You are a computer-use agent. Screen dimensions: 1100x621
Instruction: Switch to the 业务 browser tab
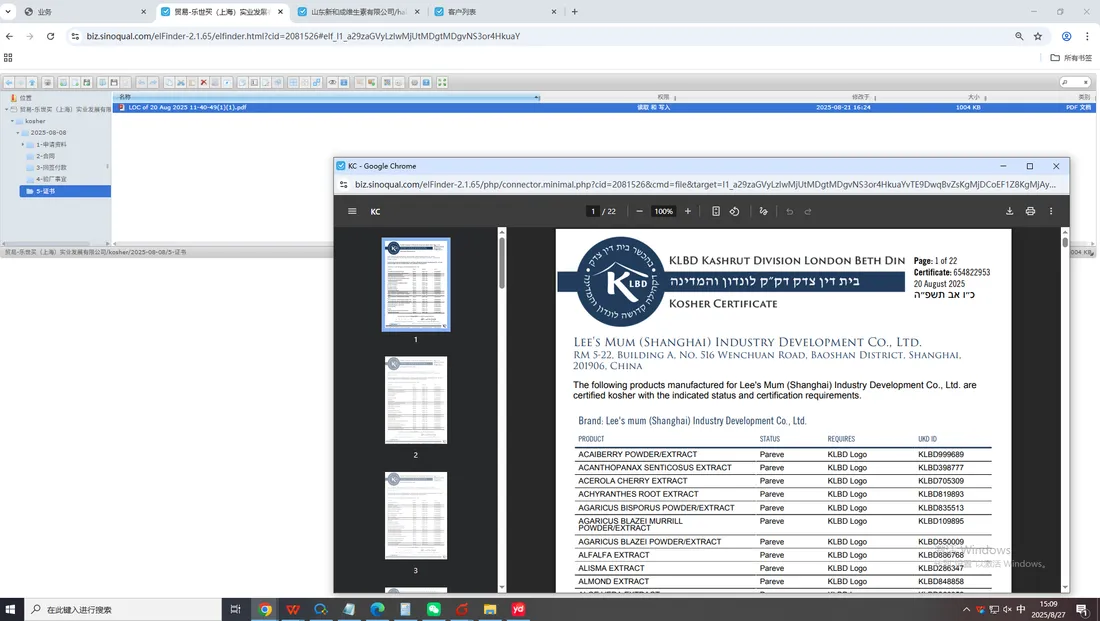pyautogui.click(x=83, y=12)
